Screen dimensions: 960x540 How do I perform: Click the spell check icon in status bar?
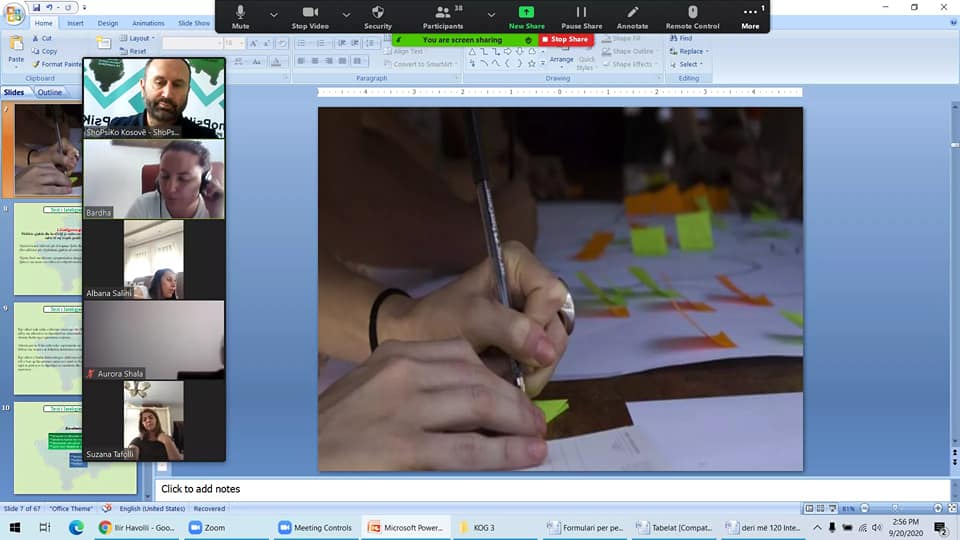pyautogui.click(x=107, y=509)
